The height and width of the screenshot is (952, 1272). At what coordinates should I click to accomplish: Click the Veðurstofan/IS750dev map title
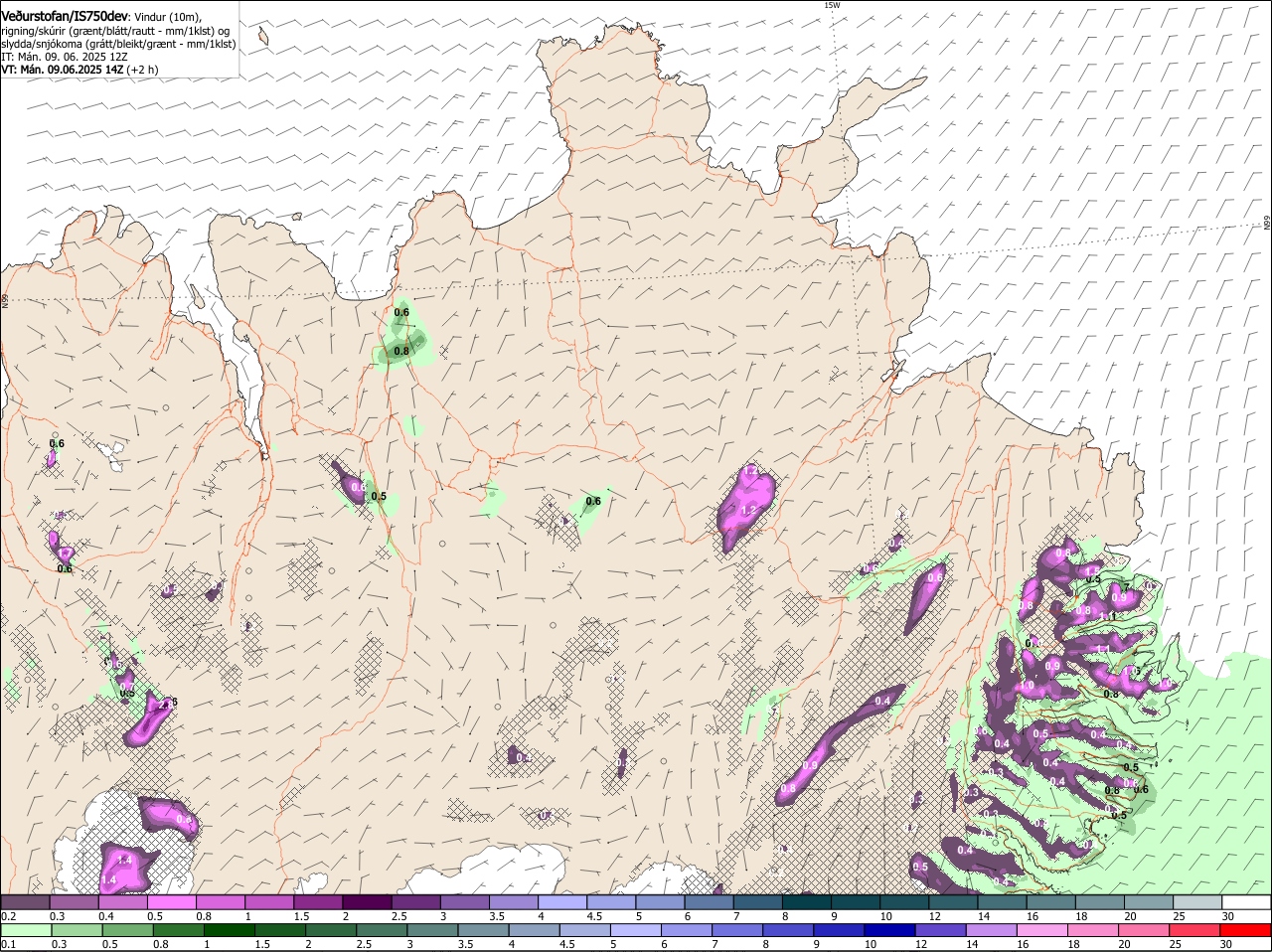point(65,16)
